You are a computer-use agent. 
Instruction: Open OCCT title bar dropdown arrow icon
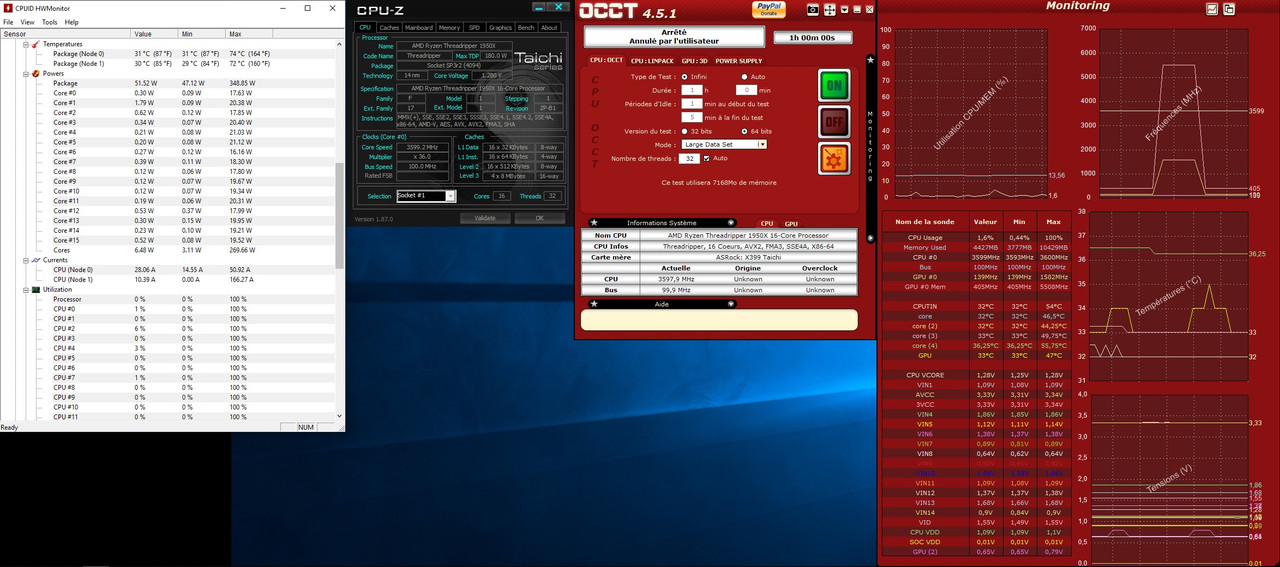point(846,10)
